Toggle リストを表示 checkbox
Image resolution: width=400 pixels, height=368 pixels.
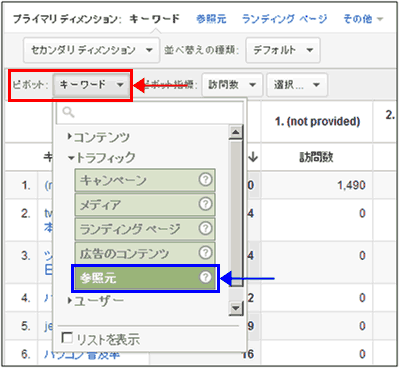click(x=67, y=338)
